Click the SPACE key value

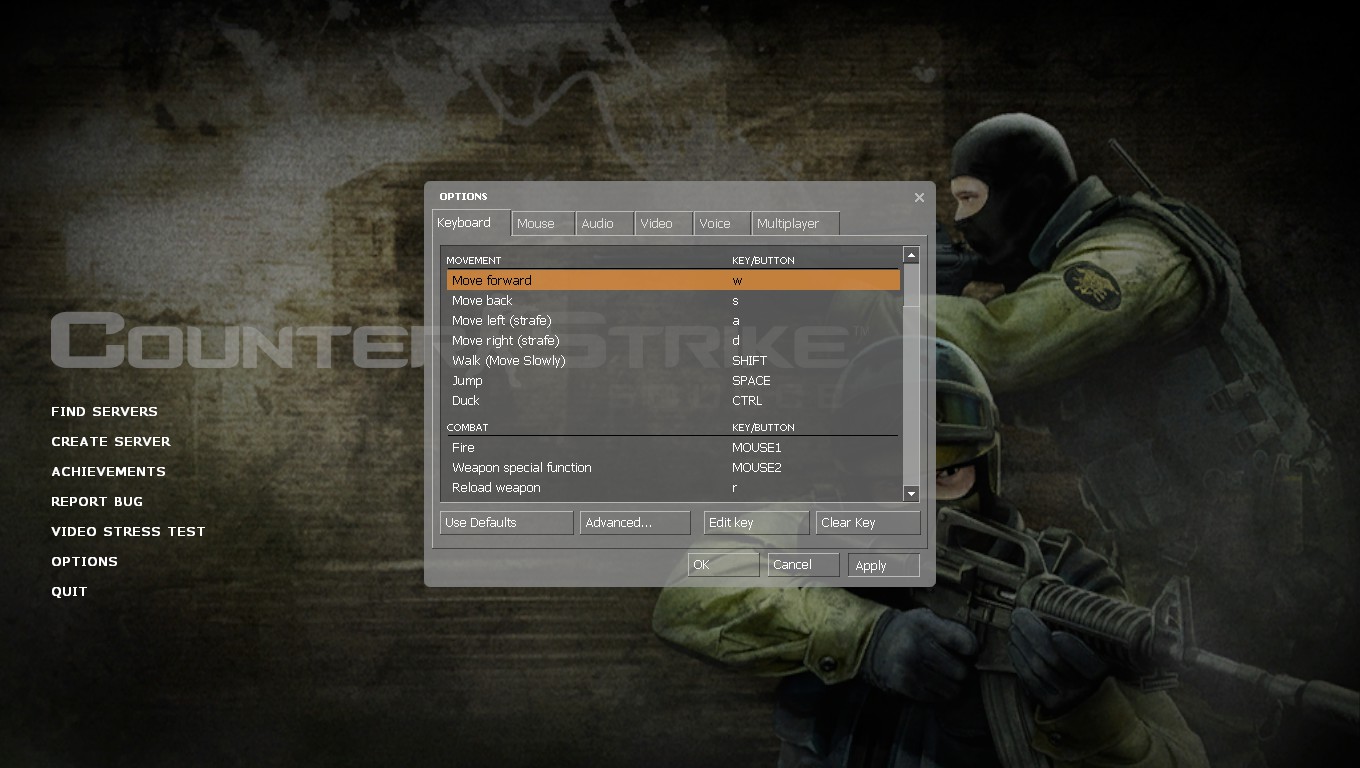751,380
